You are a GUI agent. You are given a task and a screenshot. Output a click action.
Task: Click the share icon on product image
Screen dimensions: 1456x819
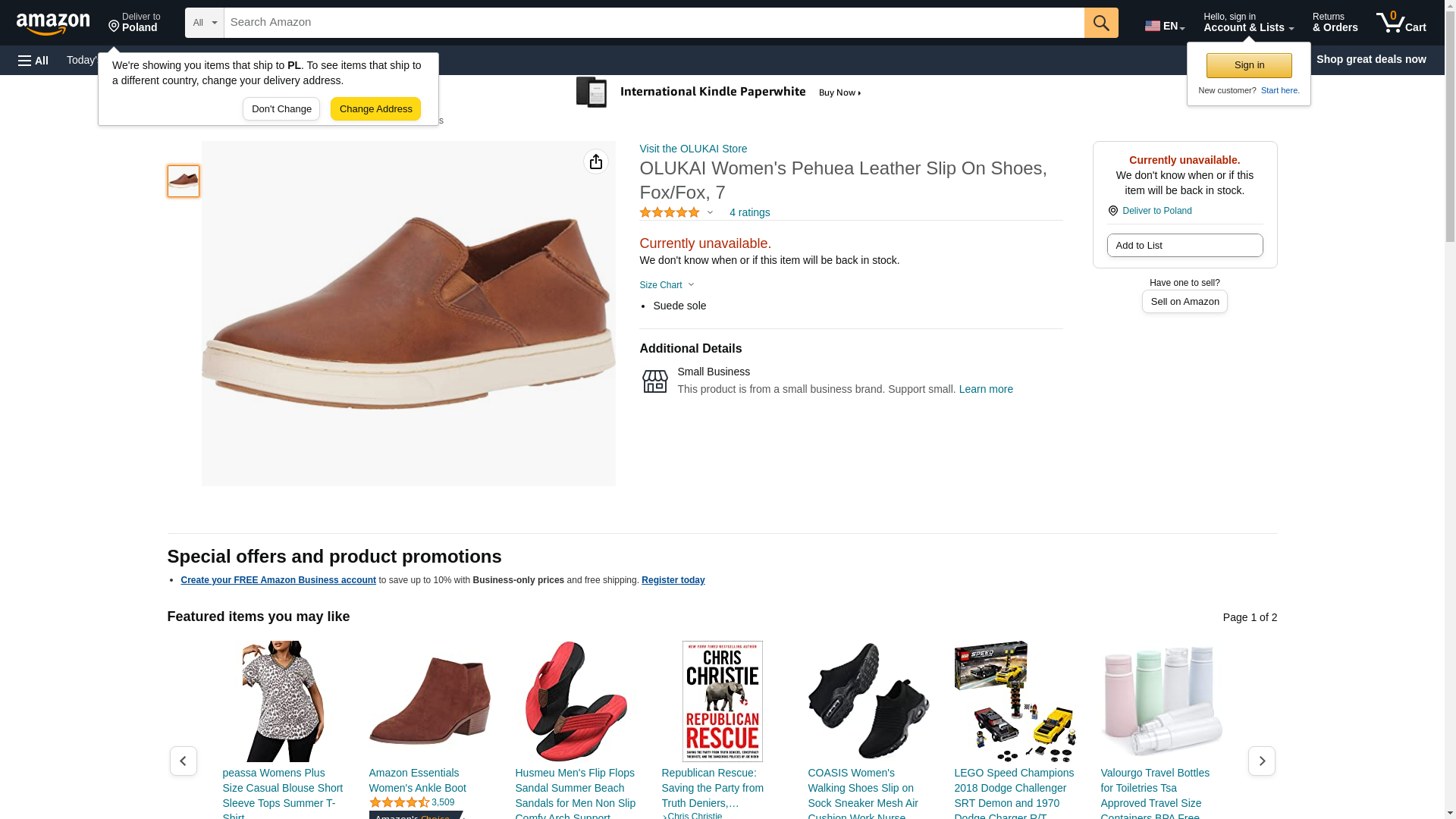[596, 162]
